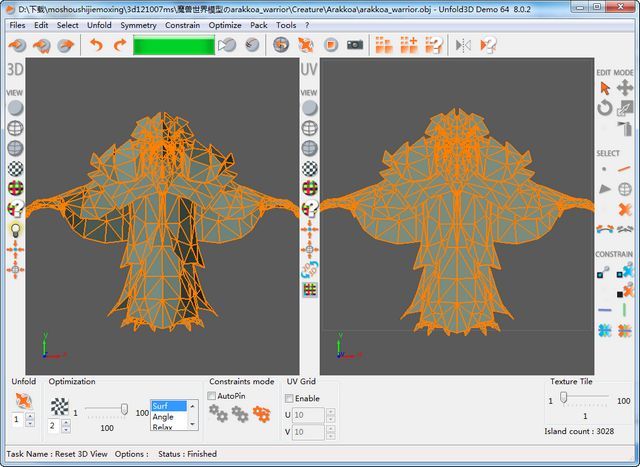Select the arrow pointer edit mode

point(604,88)
